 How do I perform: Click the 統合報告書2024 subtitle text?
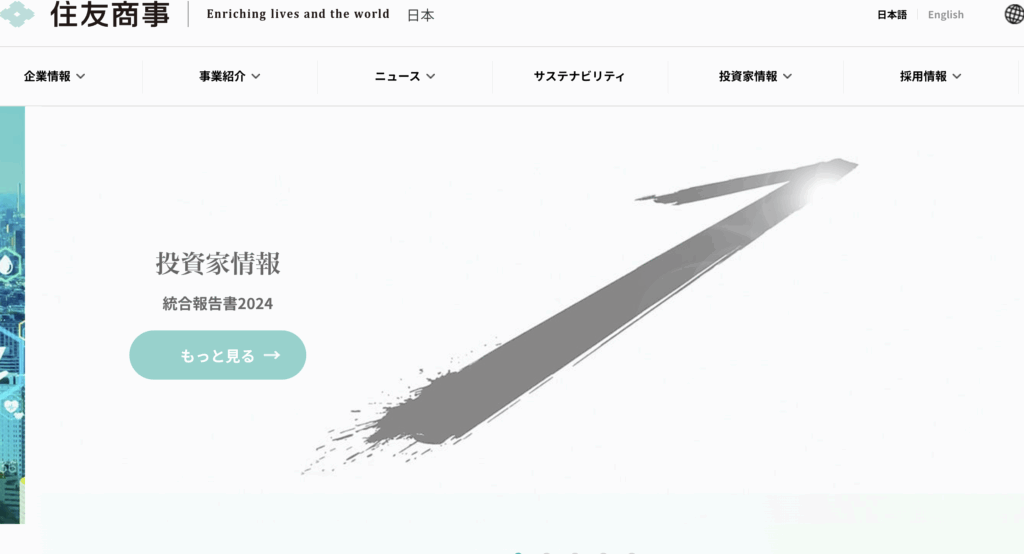(x=217, y=304)
